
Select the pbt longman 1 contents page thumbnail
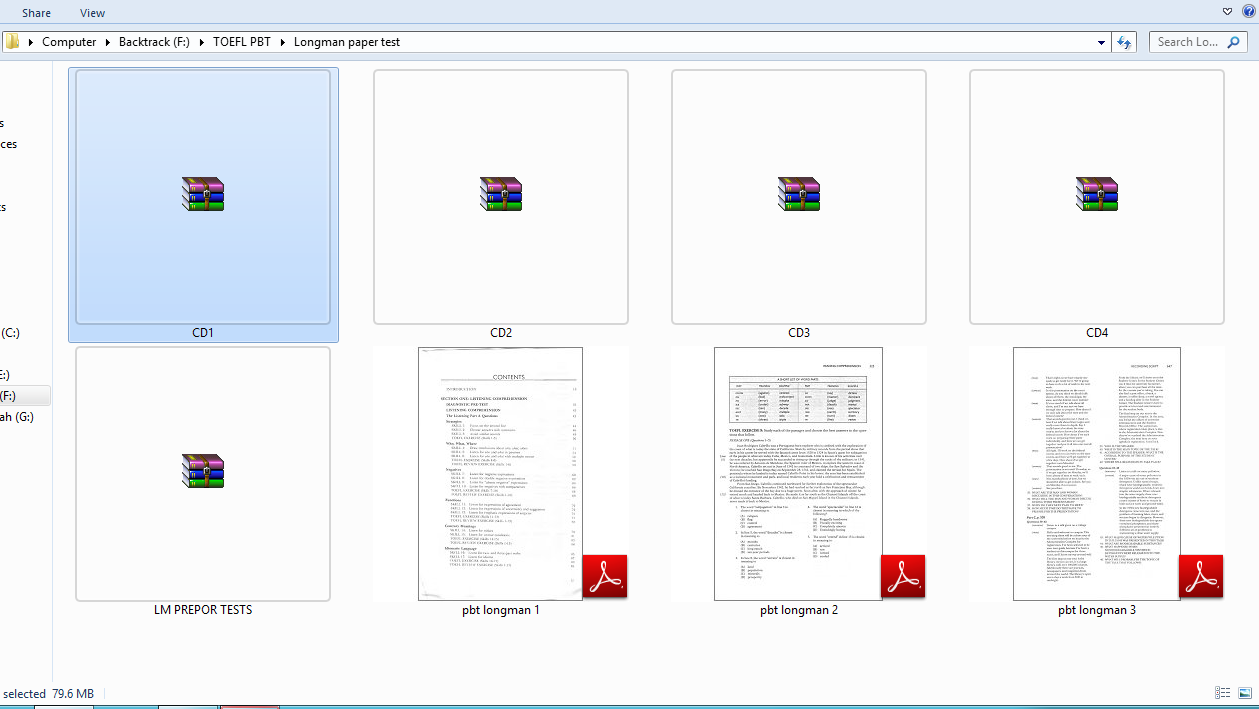tap(500, 474)
